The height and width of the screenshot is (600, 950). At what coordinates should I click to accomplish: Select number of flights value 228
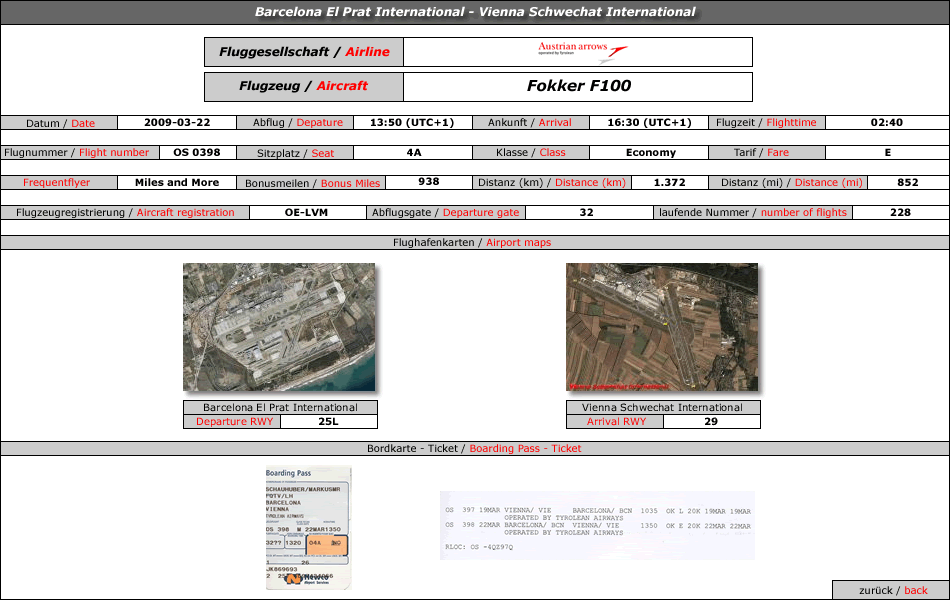(x=900, y=213)
